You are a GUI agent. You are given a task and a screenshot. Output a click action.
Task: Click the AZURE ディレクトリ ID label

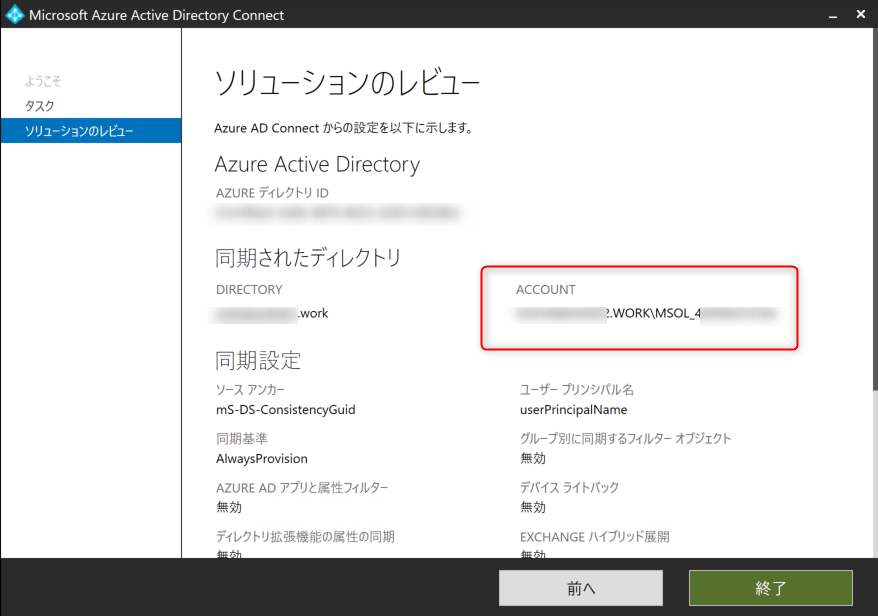point(272,193)
